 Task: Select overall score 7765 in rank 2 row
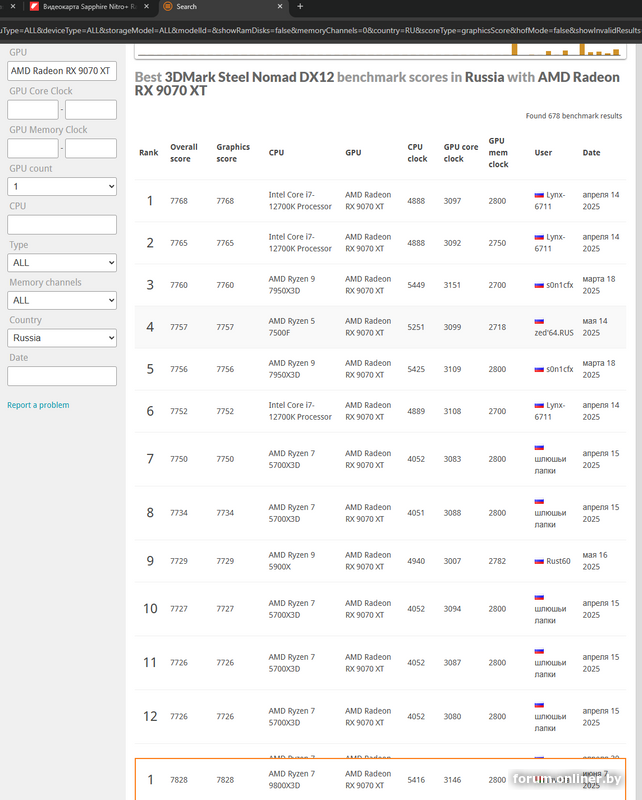coord(179,243)
